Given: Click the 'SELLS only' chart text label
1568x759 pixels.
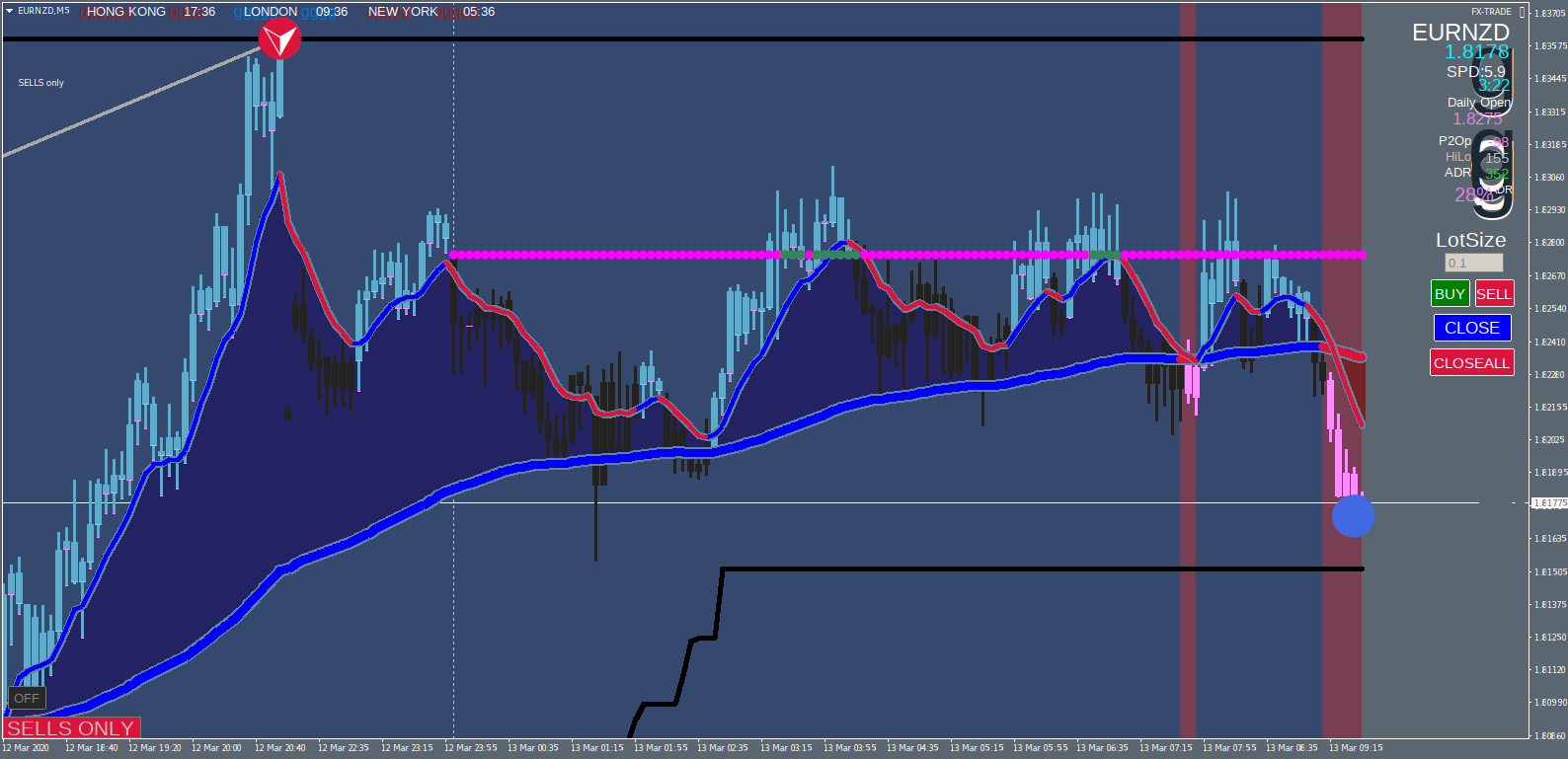Looking at the screenshot, I should 40,83.
